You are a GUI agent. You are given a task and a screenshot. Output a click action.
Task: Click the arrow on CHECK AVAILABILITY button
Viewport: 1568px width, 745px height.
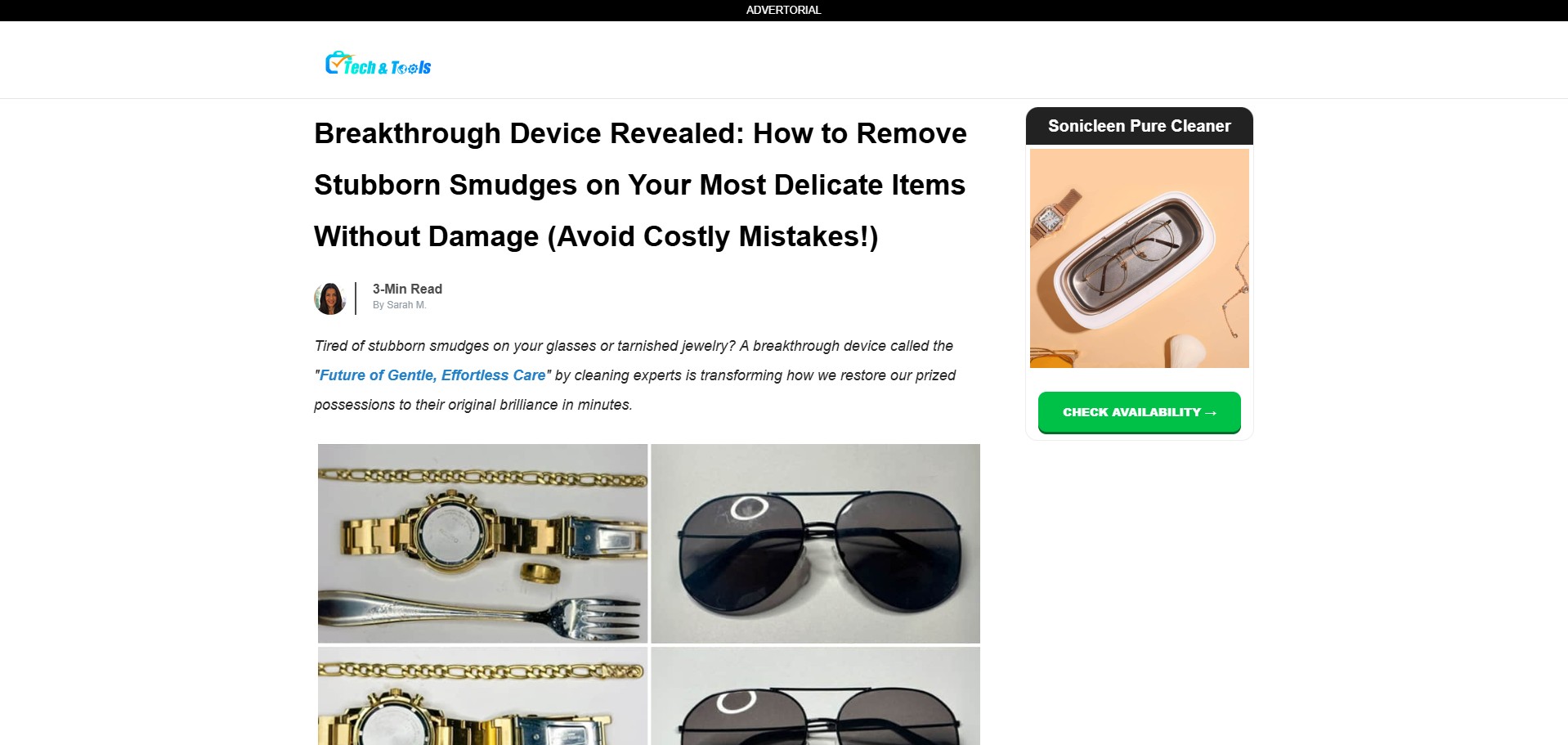tap(1211, 413)
